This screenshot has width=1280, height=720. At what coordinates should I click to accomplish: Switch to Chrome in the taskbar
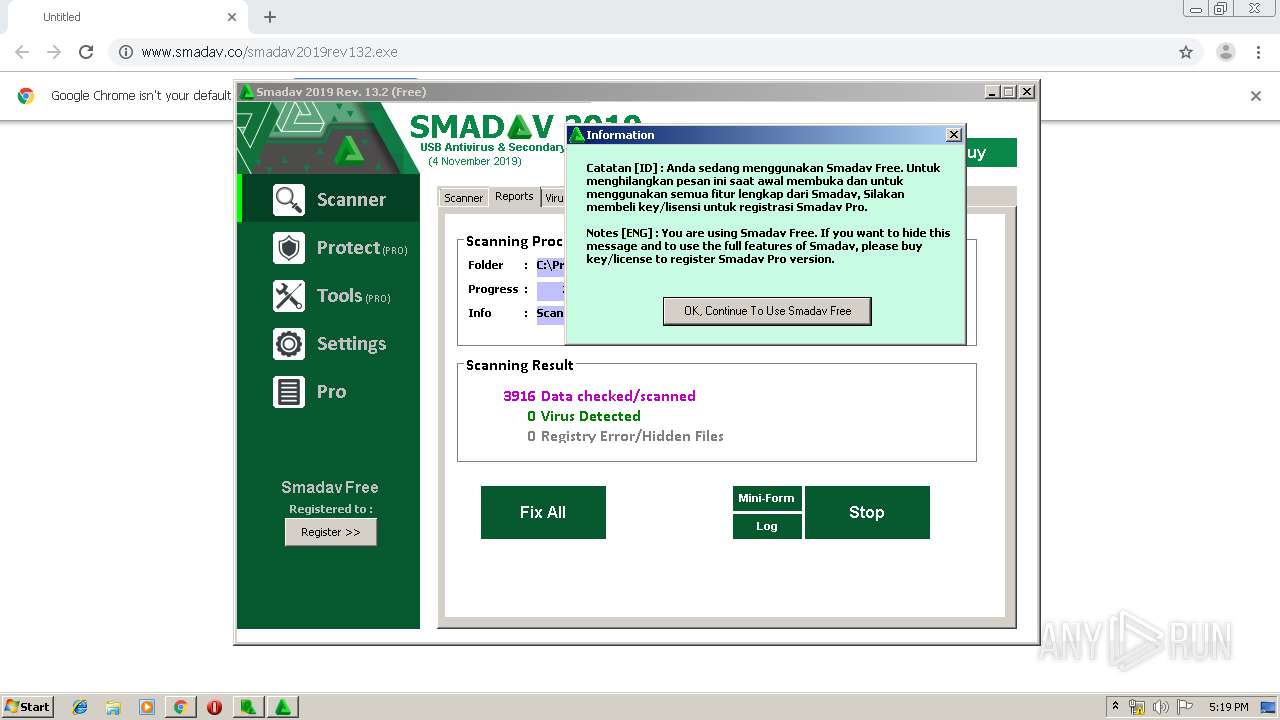(180, 707)
